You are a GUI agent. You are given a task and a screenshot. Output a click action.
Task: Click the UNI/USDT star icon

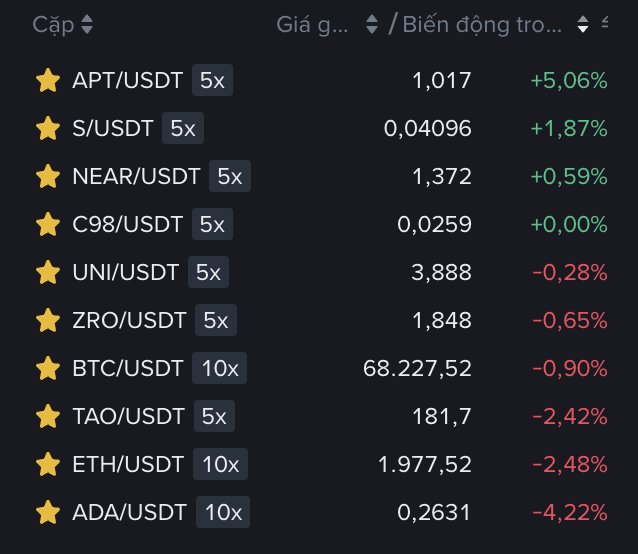point(47,273)
